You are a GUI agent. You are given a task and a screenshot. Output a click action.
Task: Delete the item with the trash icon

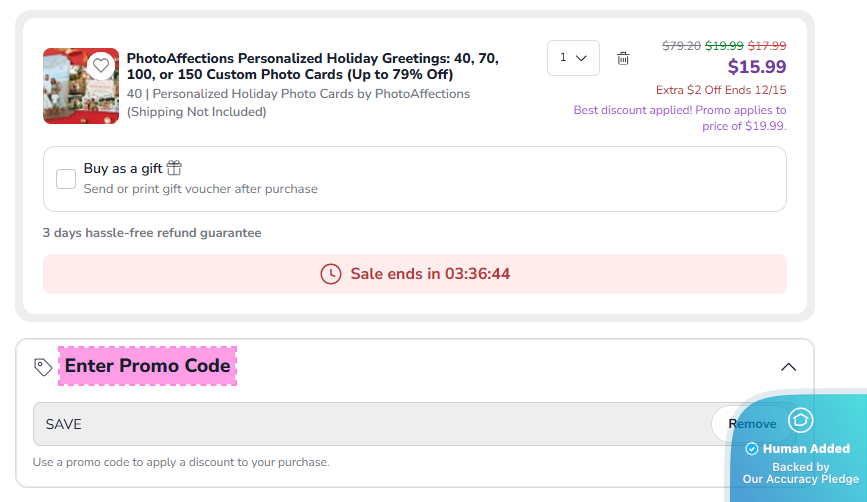(623, 58)
